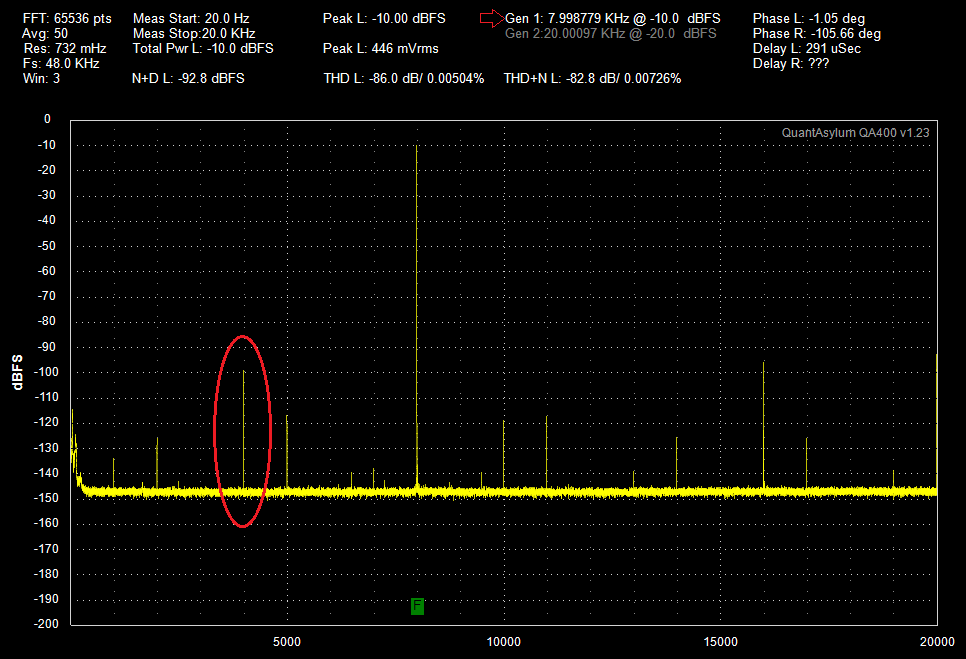Click Delay L: 291 uSec value
This screenshot has width=966, height=659.
(807, 48)
